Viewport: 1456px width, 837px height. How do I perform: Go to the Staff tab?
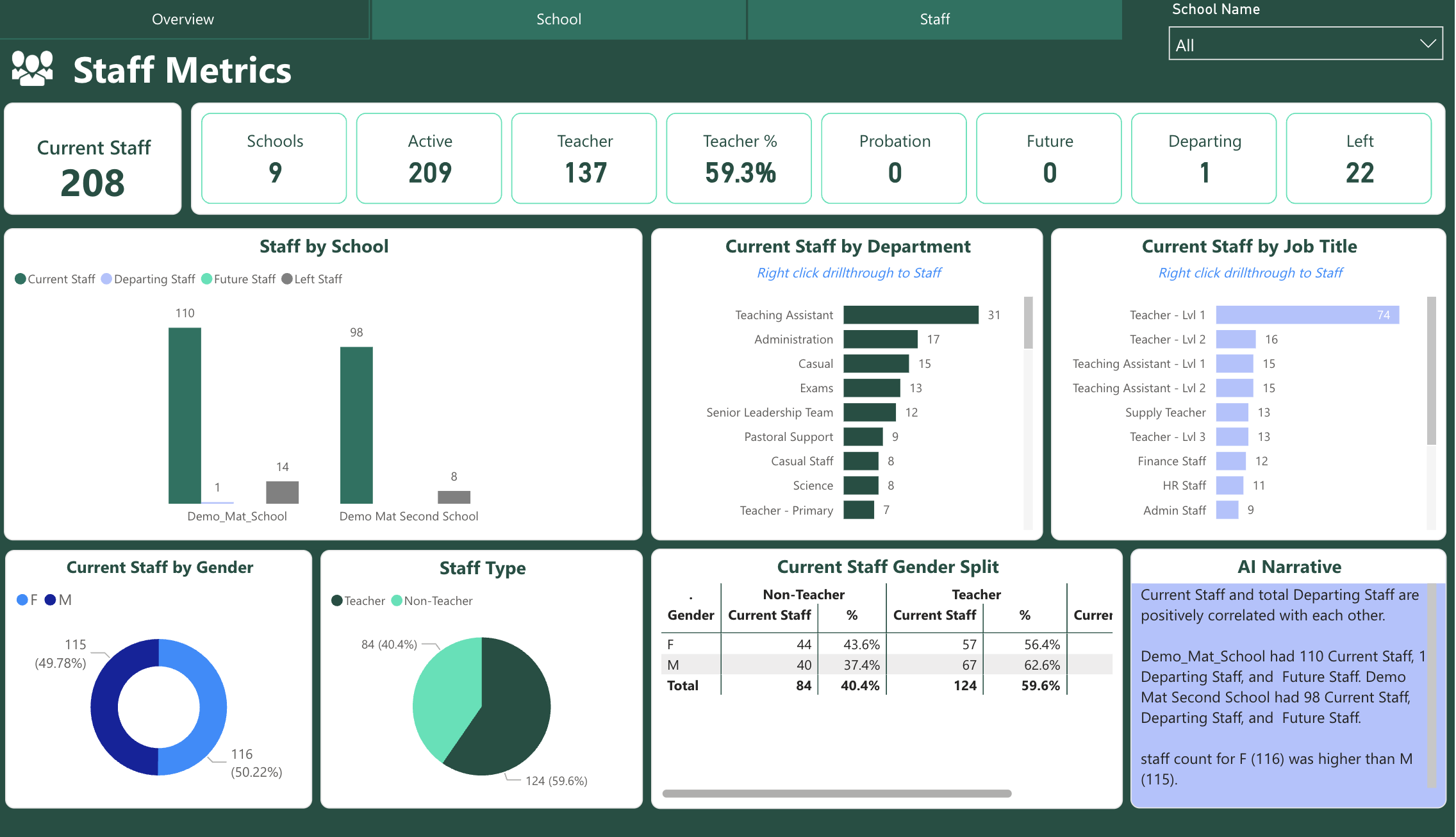click(x=934, y=19)
